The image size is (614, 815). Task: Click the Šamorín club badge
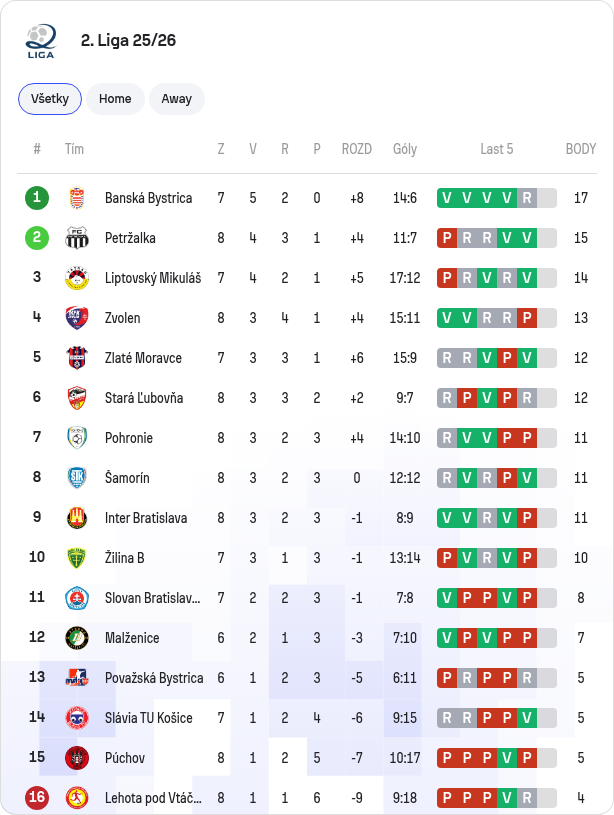click(x=77, y=478)
